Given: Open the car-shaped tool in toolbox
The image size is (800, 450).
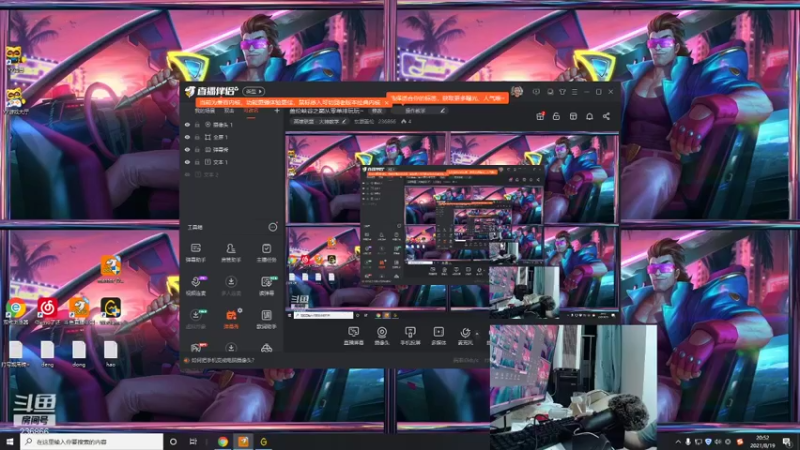Looking at the screenshot, I should [x=266, y=348].
